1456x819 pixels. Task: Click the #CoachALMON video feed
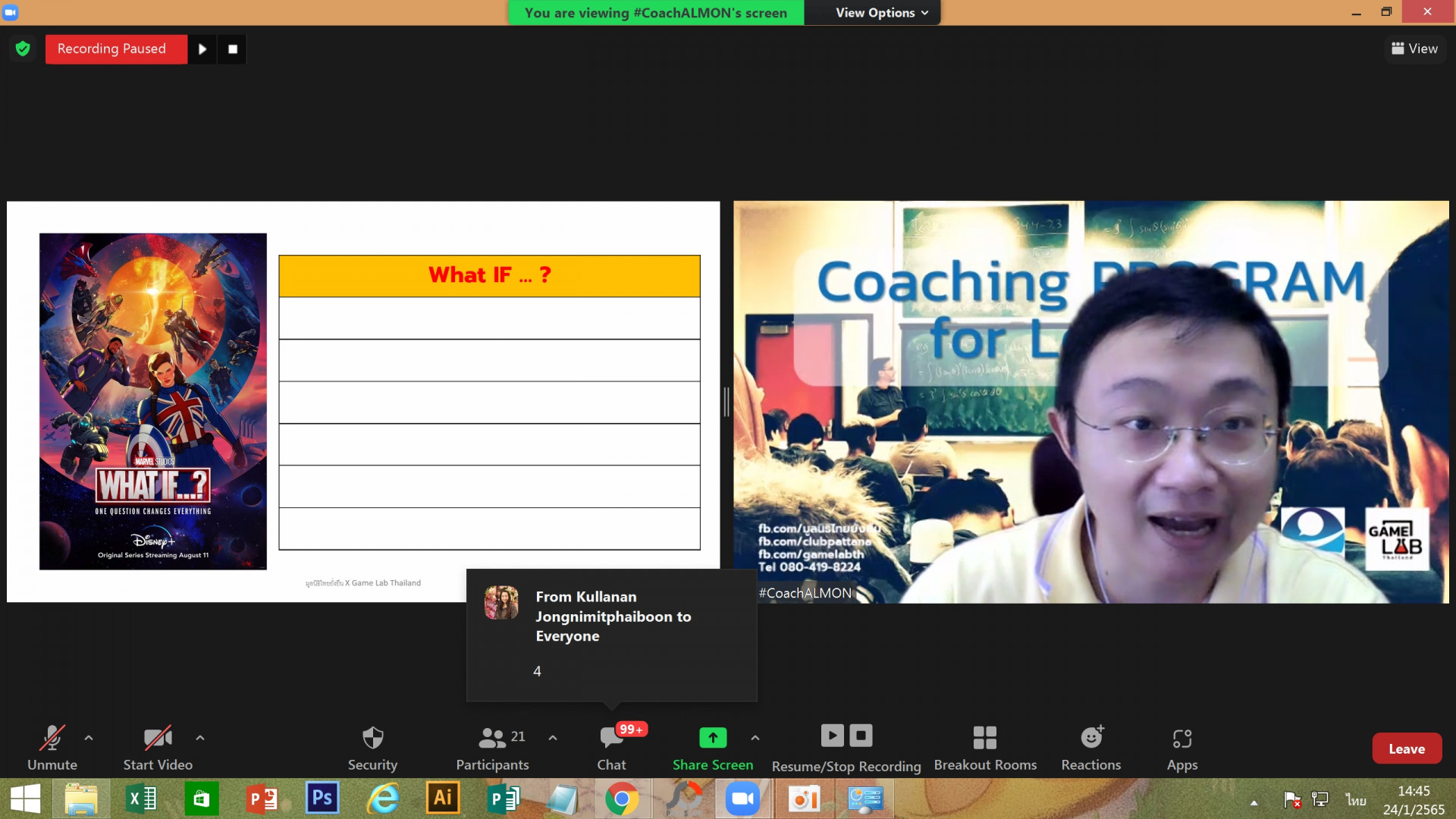click(x=1090, y=402)
